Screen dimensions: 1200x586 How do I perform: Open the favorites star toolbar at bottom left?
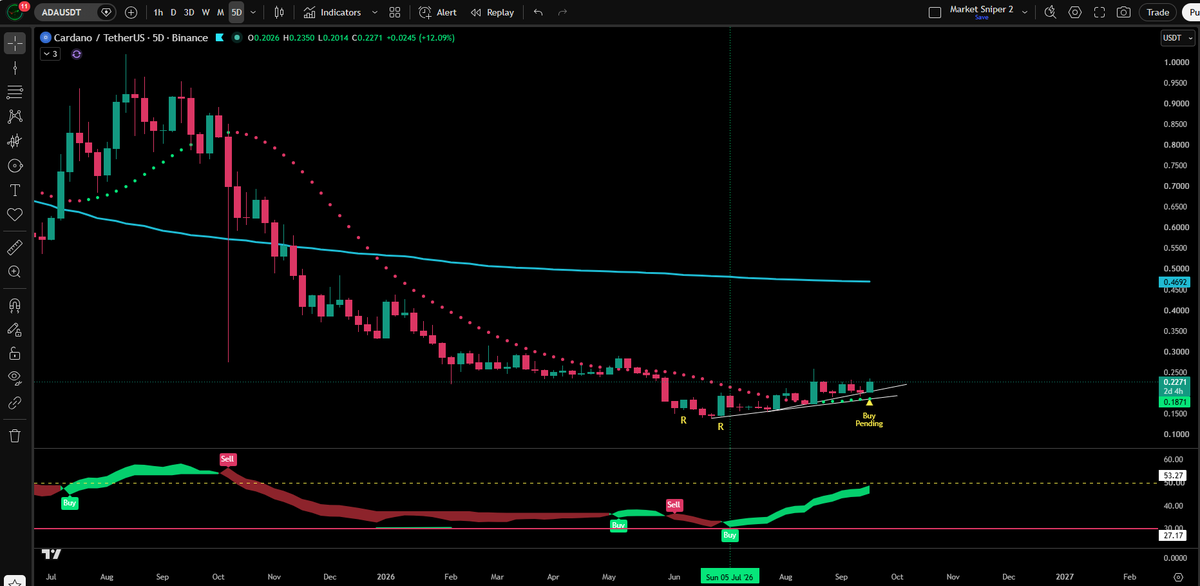tap(15, 579)
